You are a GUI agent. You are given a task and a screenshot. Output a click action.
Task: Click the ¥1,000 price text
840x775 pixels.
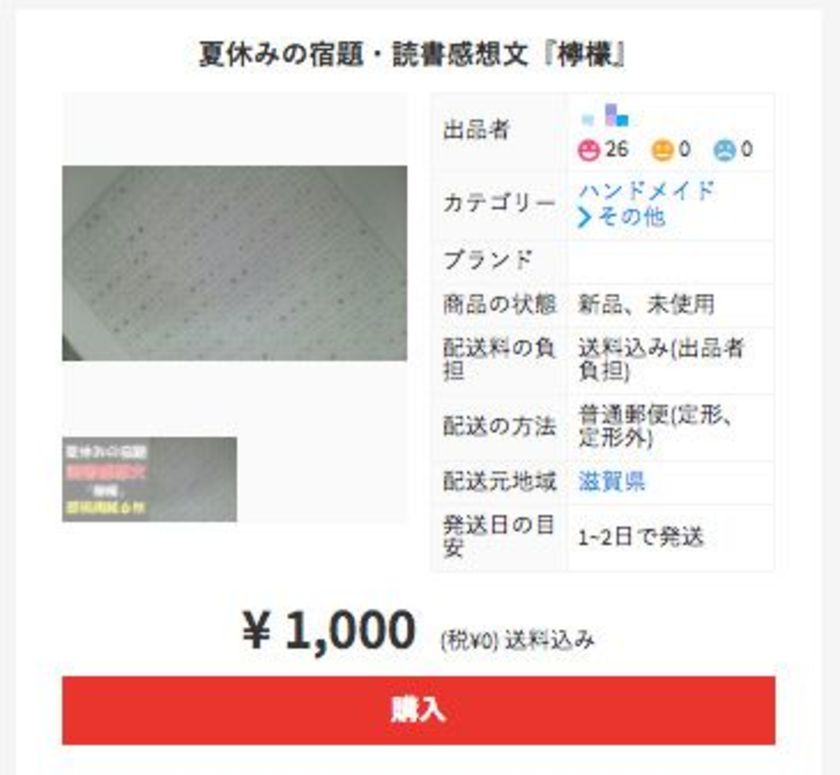click(x=329, y=631)
